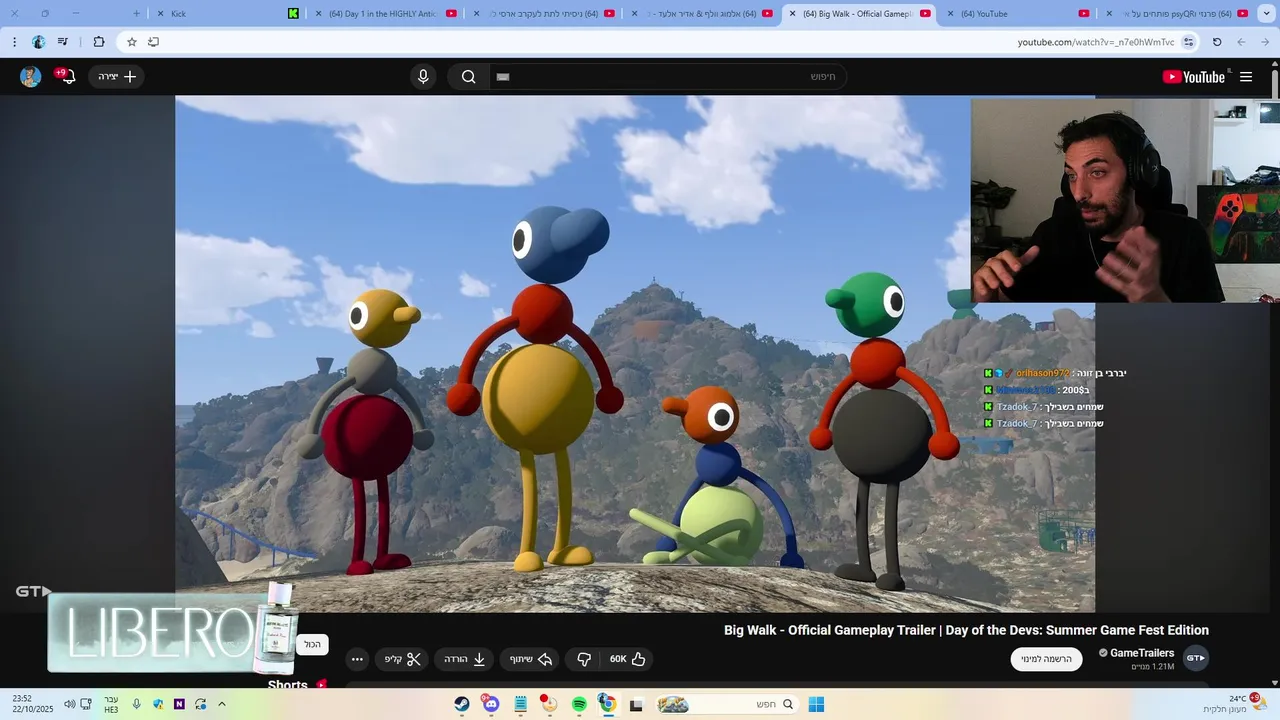
Task: Switch keyboard language עבר HE3
Action: pos(111,704)
